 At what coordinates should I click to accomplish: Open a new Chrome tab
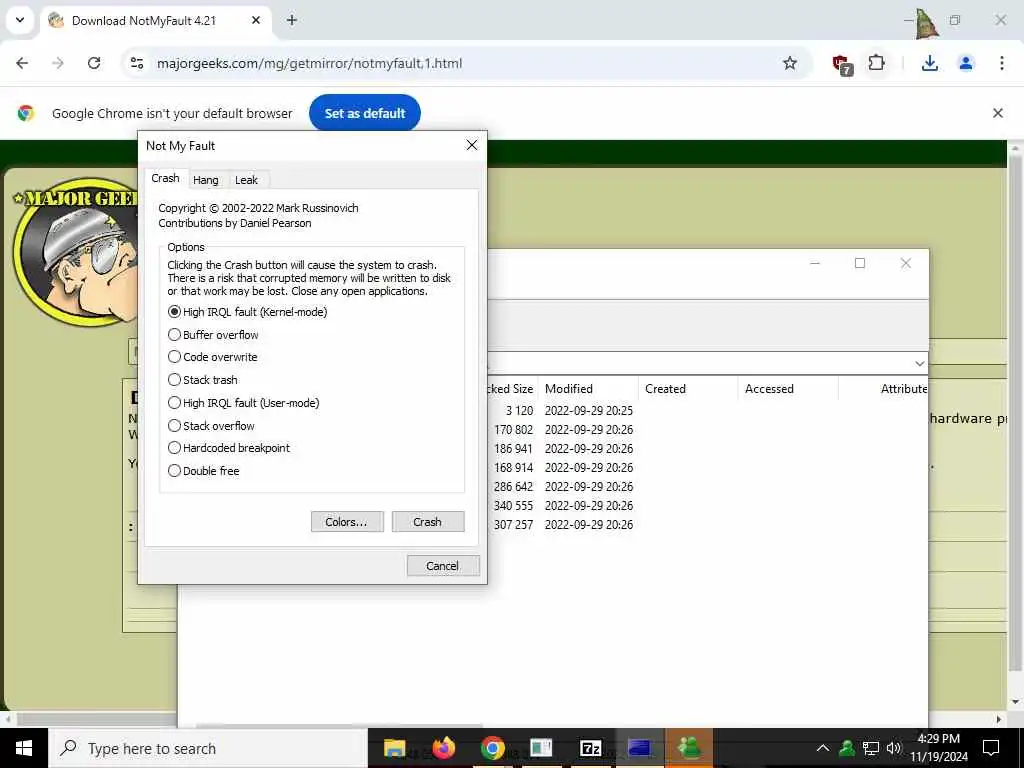pos(292,20)
